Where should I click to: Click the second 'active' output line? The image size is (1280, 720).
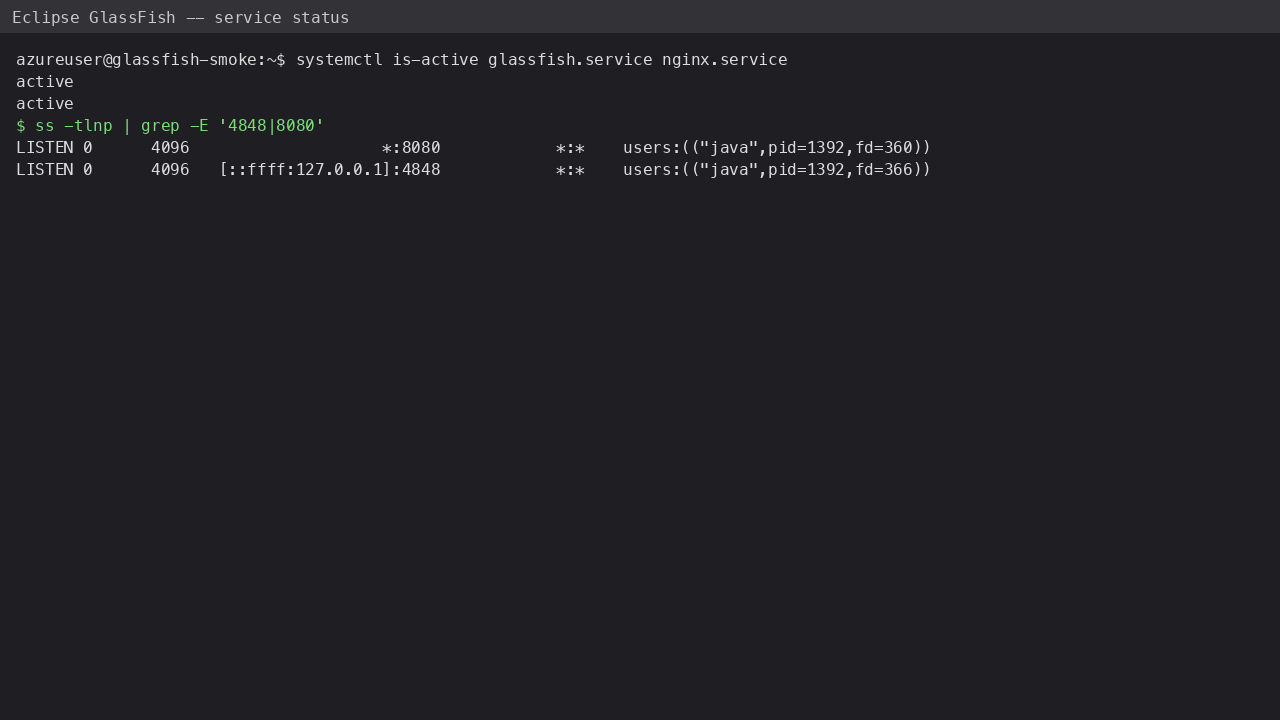pyautogui.click(x=45, y=104)
